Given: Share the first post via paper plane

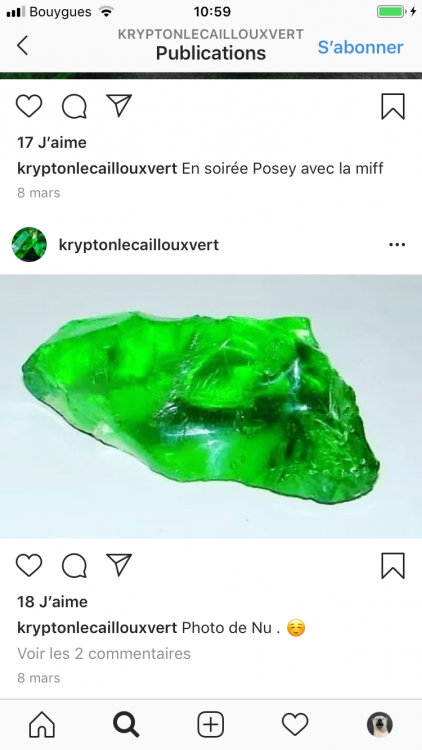Looking at the screenshot, I should point(119,105).
